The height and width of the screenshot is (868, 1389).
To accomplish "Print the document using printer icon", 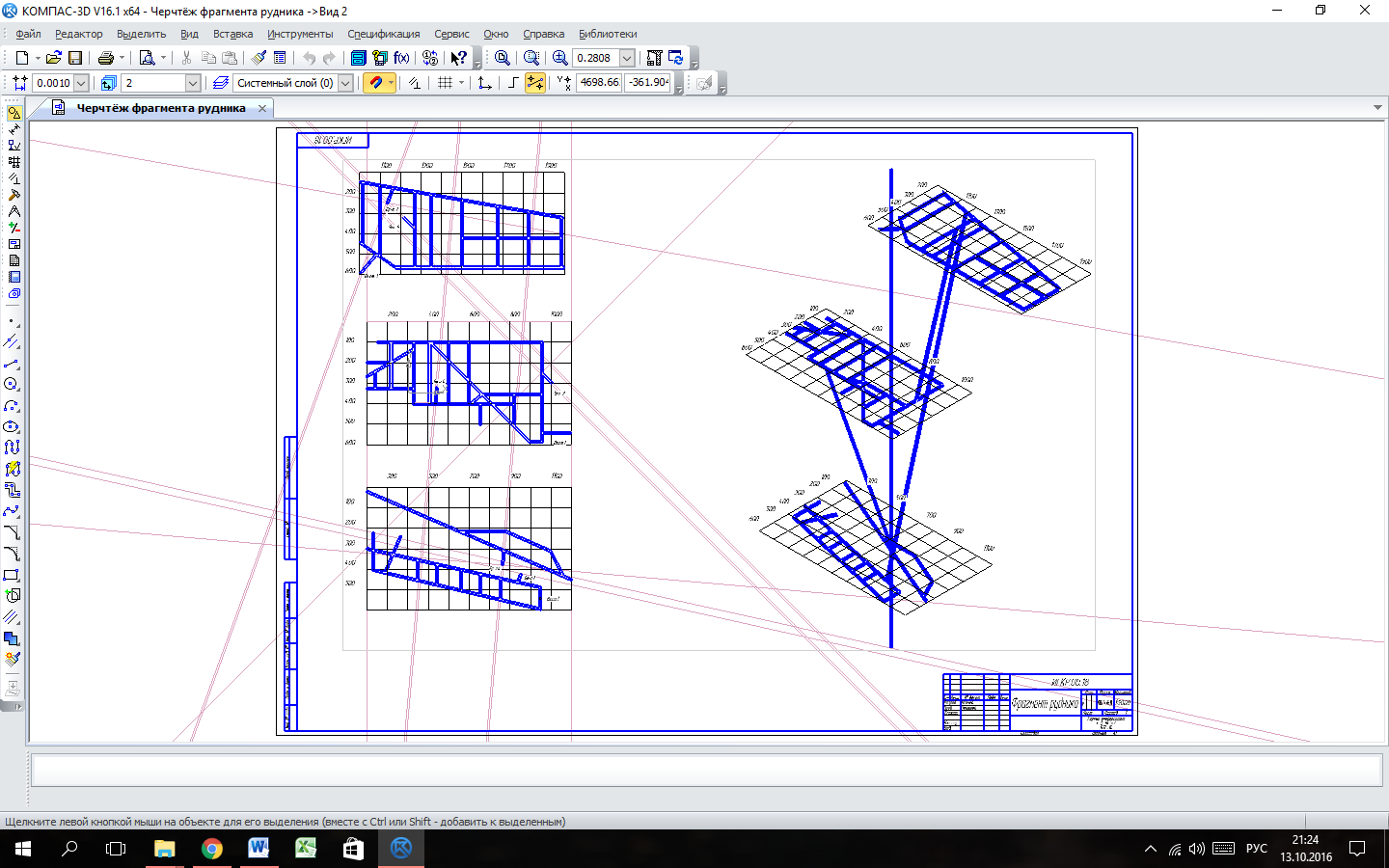I will click(106, 58).
